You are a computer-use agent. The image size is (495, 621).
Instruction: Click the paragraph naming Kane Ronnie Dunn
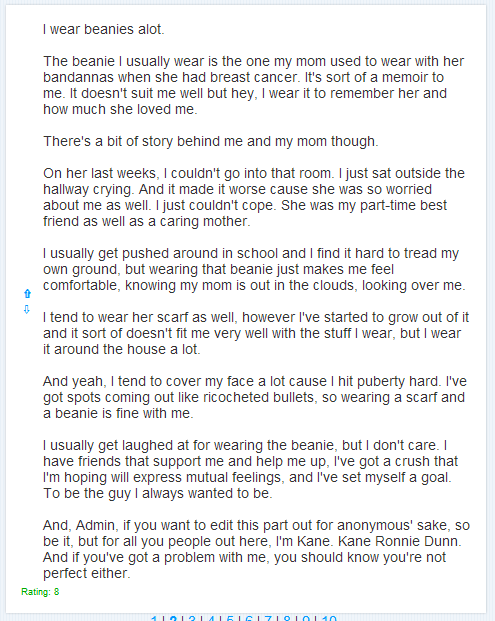tap(256, 549)
